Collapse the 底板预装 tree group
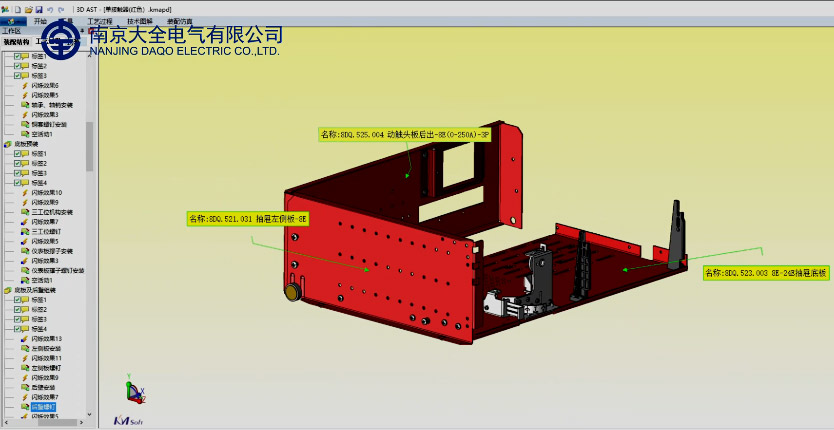834x430 pixels. click(x=5, y=144)
